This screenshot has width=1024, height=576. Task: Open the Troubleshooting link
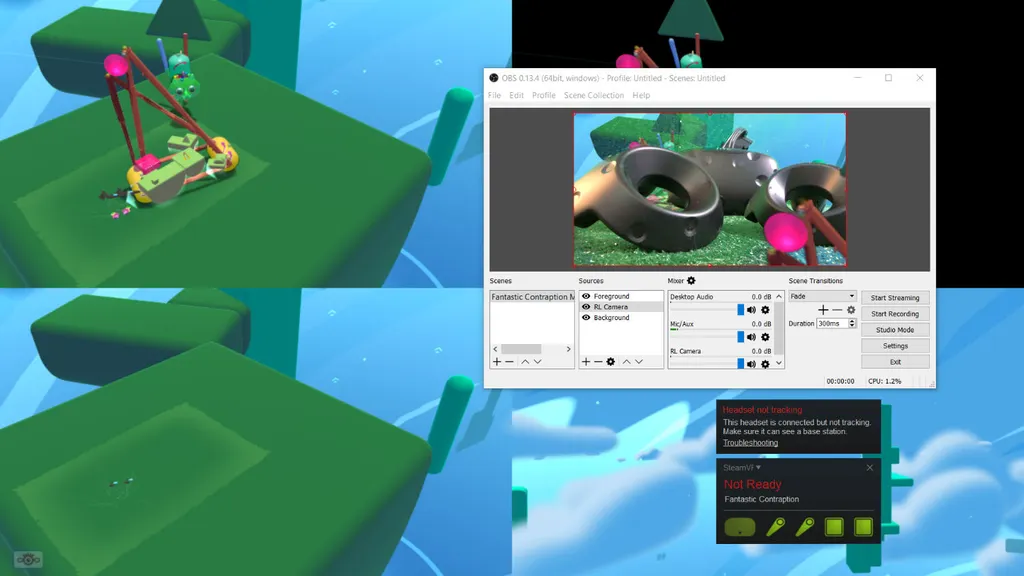(x=751, y=443)
